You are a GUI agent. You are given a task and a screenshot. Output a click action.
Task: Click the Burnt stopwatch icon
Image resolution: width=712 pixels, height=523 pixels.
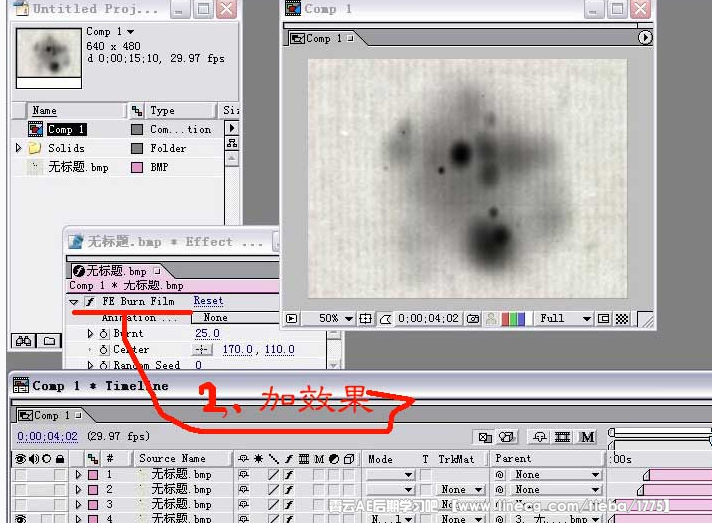104,334
